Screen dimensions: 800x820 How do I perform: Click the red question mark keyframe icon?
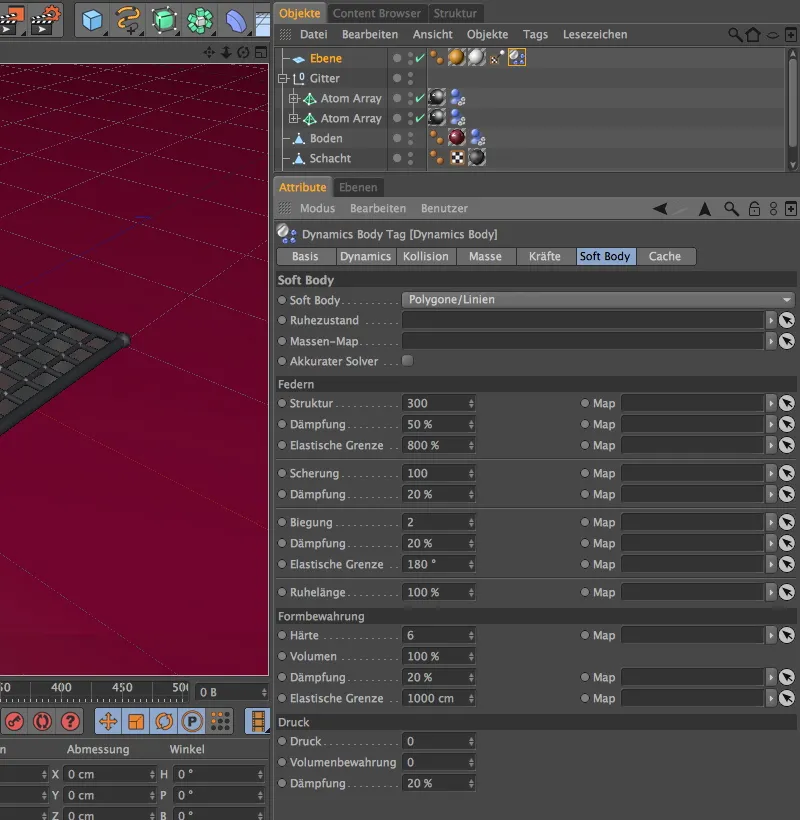click(x=70, y=722)
